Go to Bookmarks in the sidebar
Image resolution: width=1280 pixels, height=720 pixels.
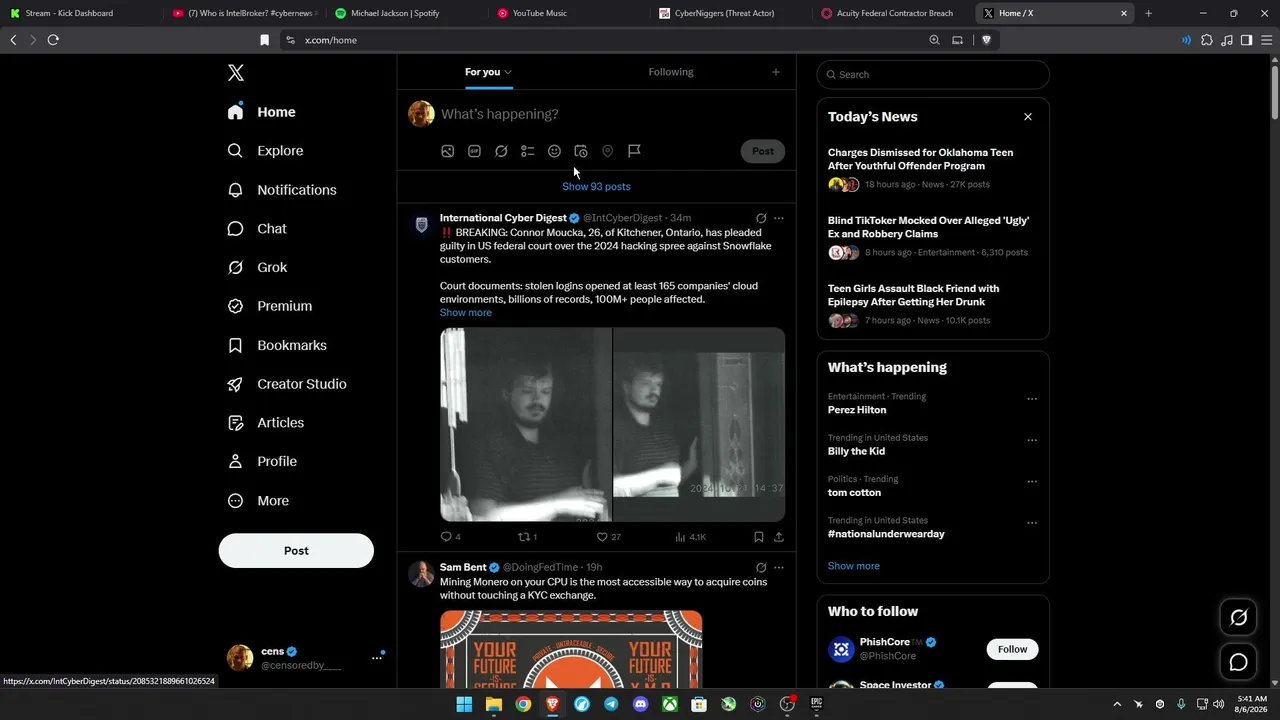click(277, 345)
